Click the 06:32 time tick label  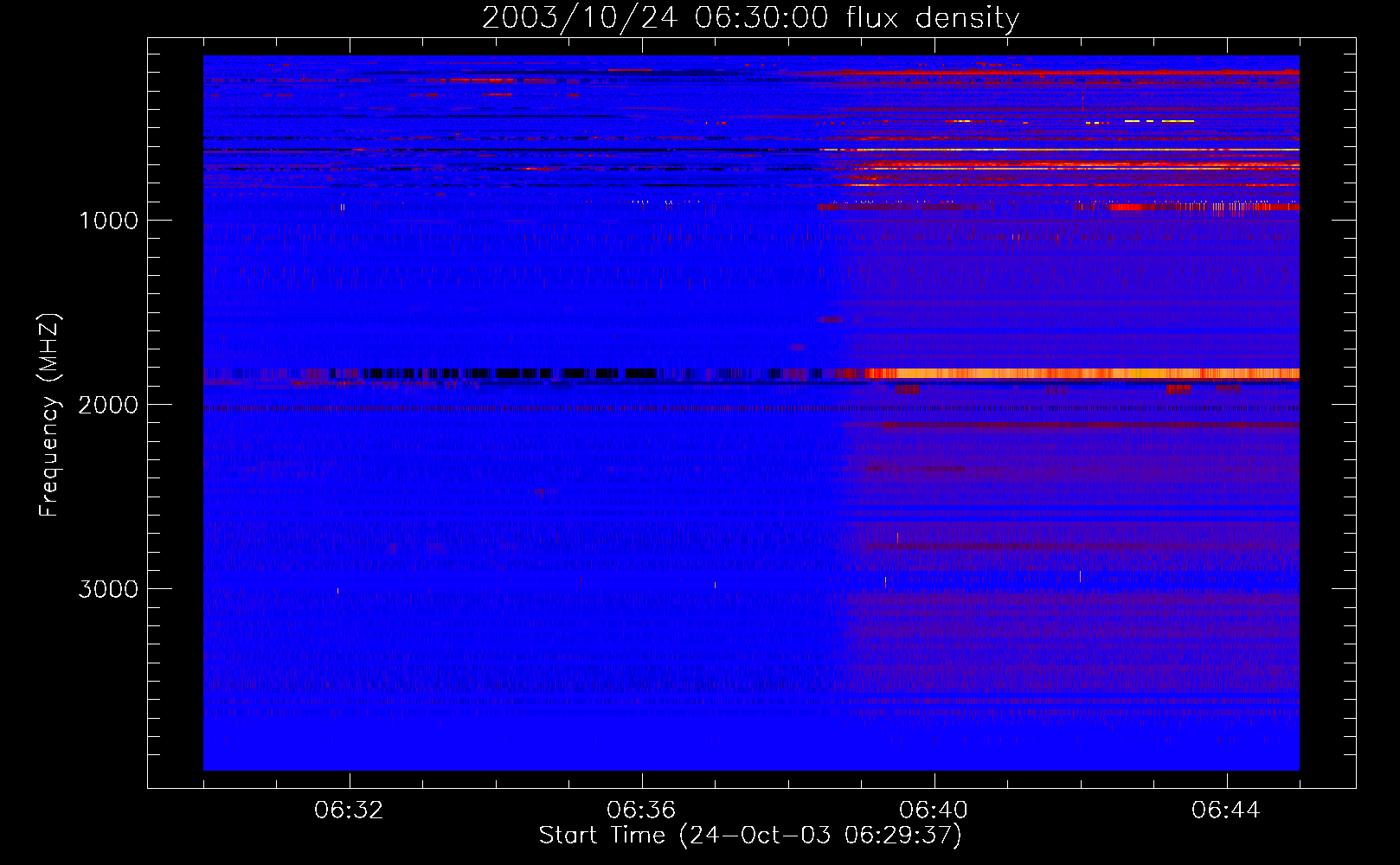349,811
